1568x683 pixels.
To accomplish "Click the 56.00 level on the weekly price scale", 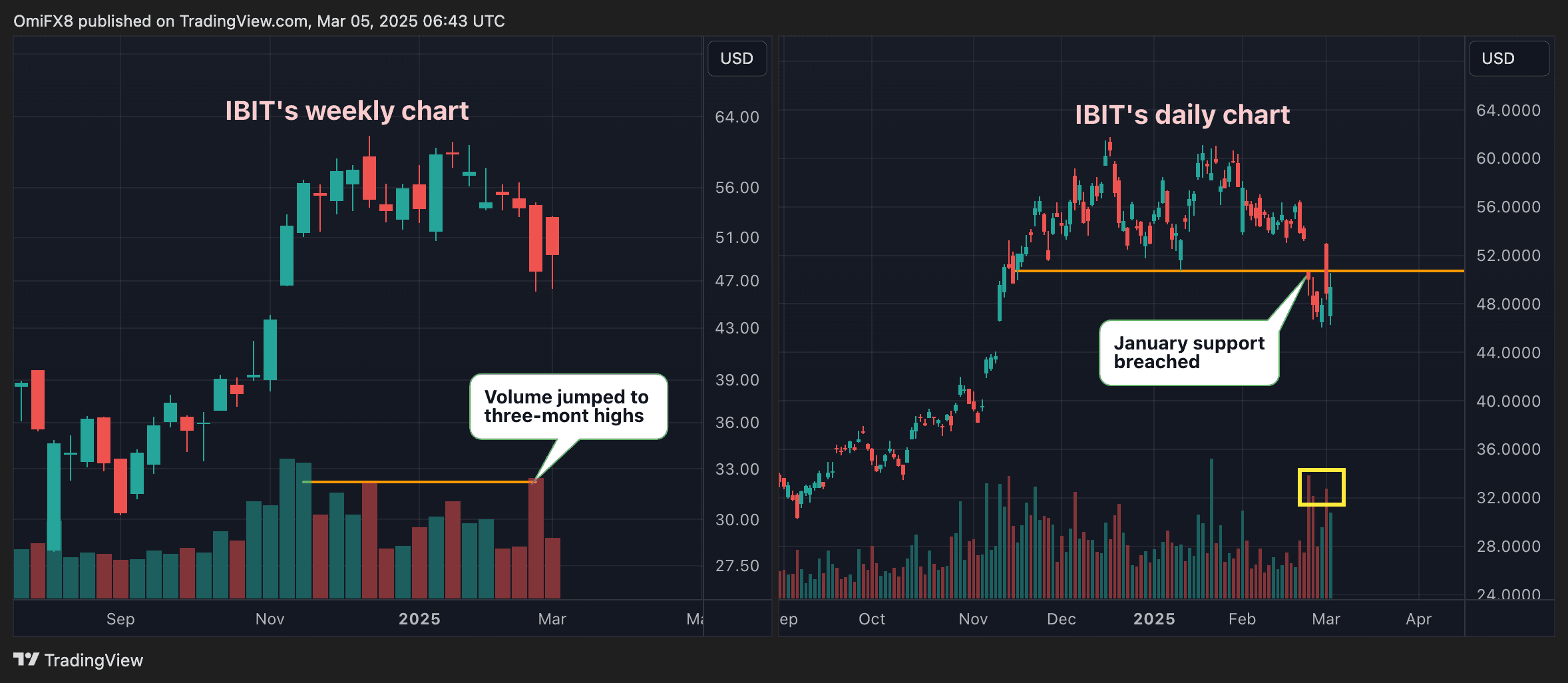I will 736,188.
